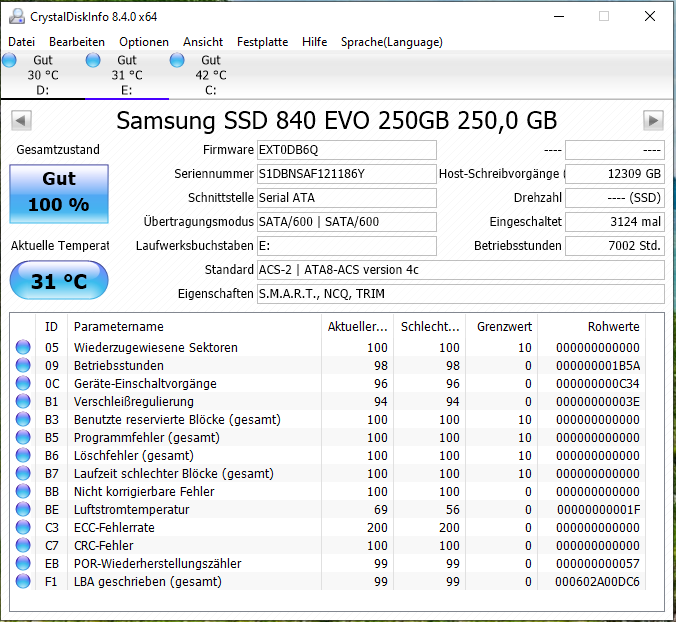Click status orb of Benutzte reservierte Blöcke row
The height and width of the screenshot is (622, 676).
pyautogui.click(x=23, y=419)
